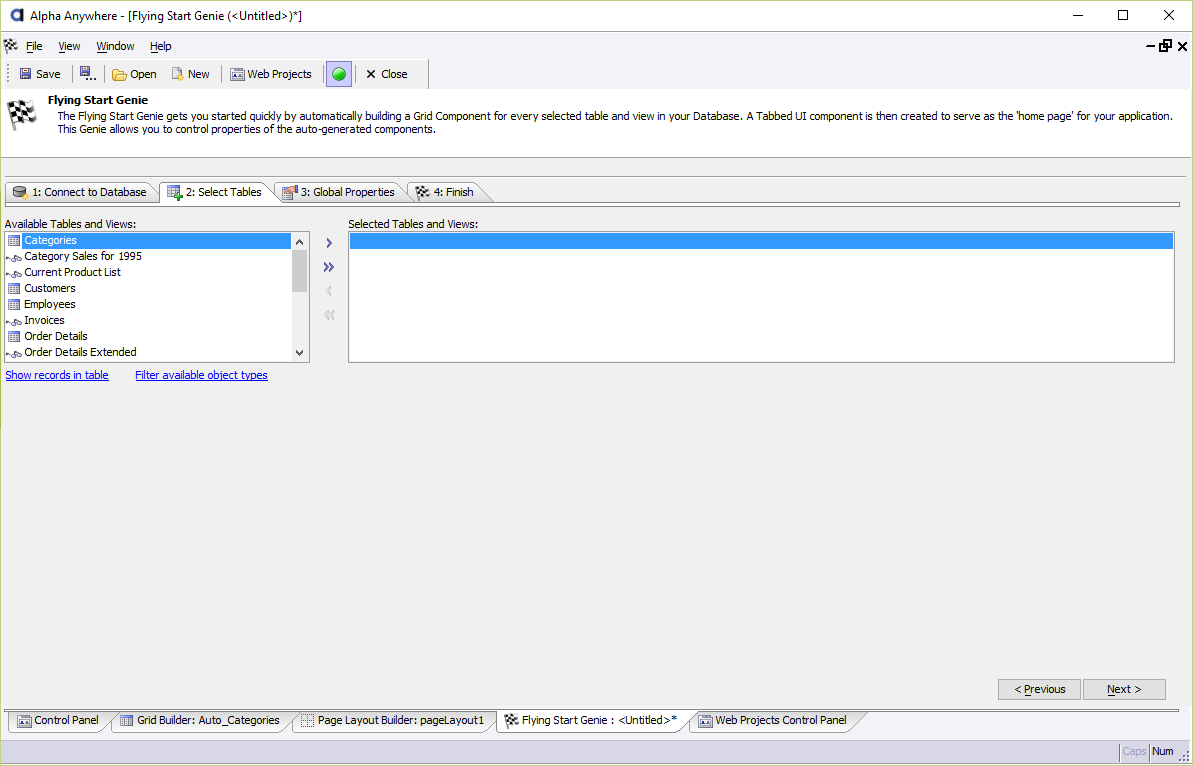Image resolution: width=1193 pixels, height=766 pixels.
Task: Add all tables with double right arrow
Action: 329,267
